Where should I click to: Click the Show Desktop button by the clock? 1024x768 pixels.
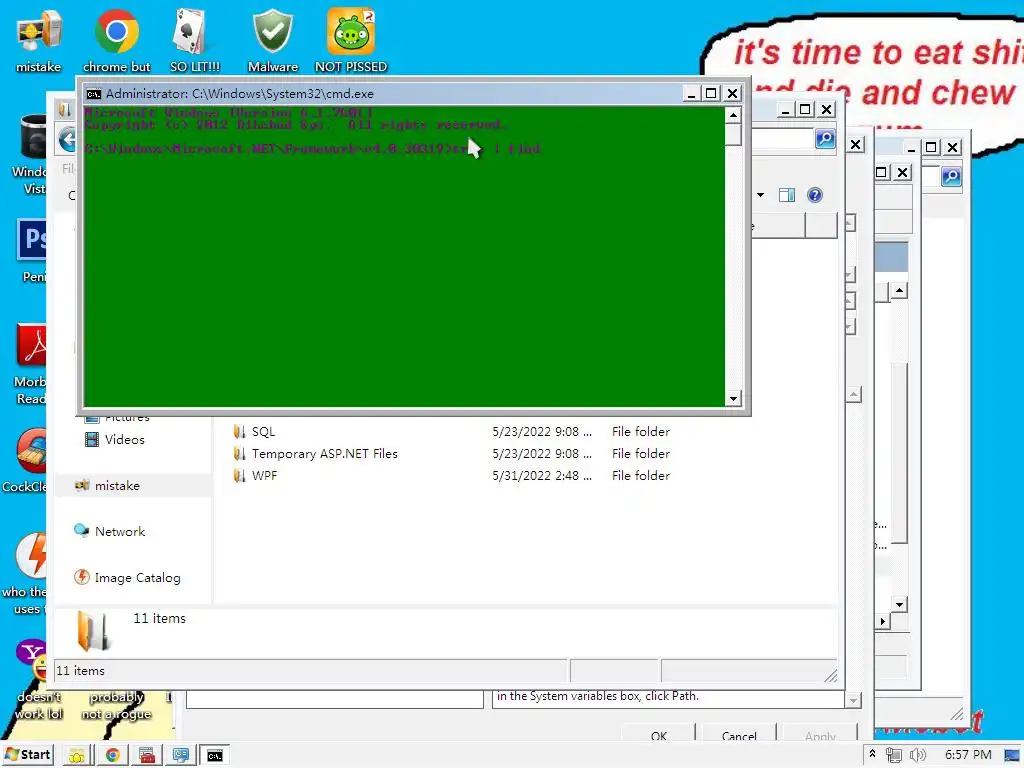1012,756
